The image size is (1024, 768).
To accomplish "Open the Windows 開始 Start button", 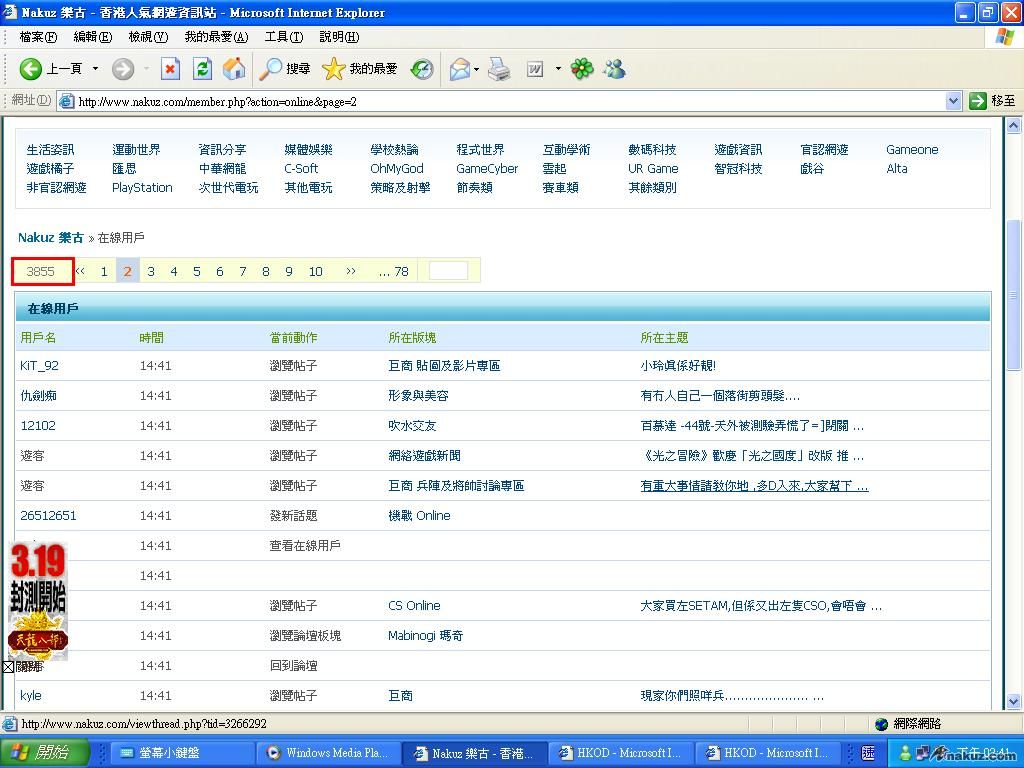I will (x=44, y=753).
